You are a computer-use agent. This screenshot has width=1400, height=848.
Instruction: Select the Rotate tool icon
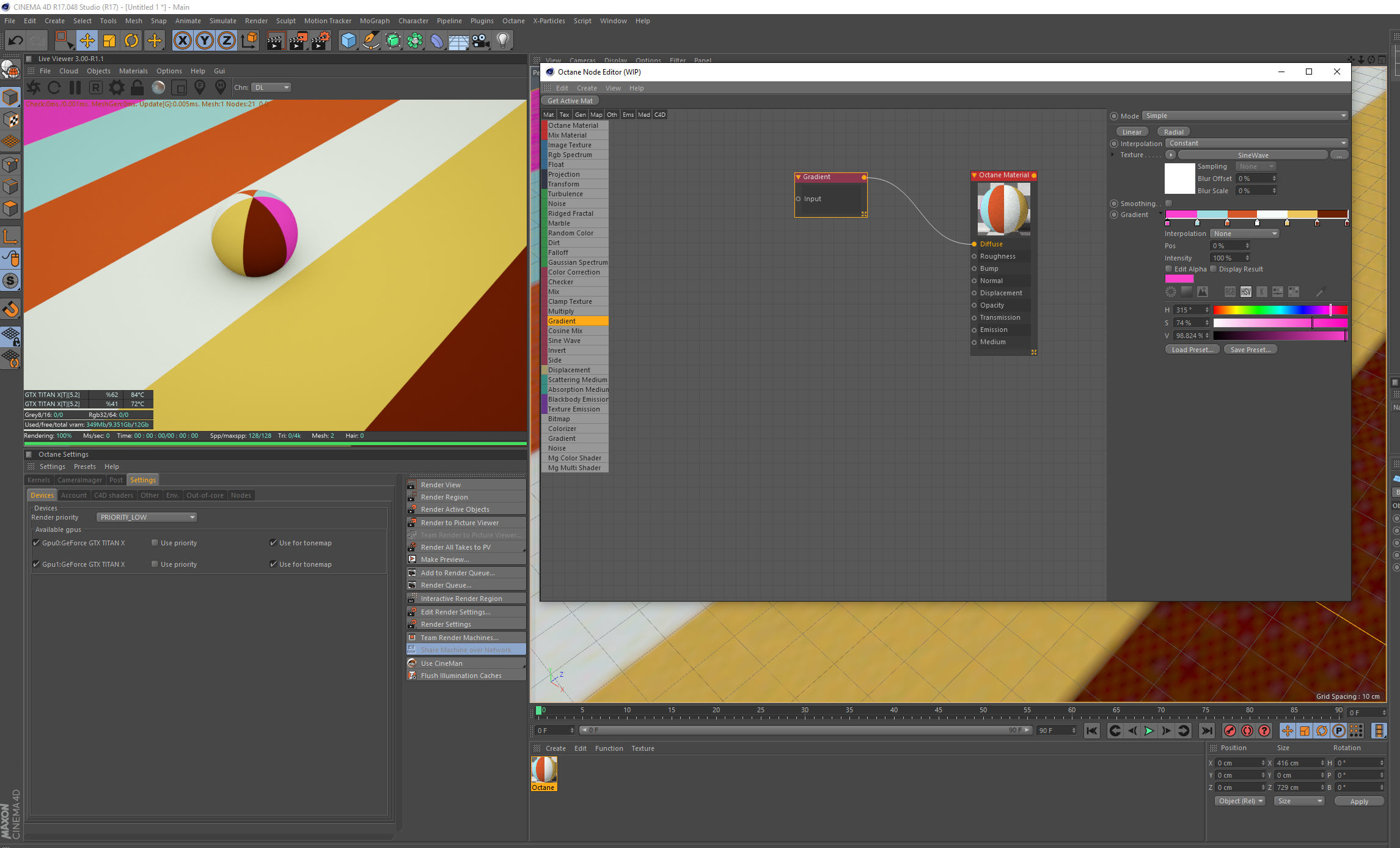(131, 41)
